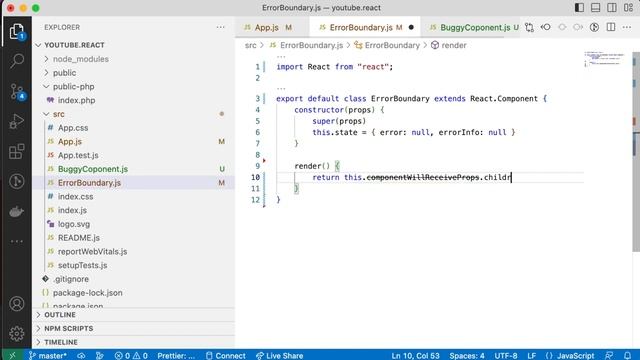Click the synchronize changes cloud icon
This screenshot has height=360, width=640.
[81, 356]
